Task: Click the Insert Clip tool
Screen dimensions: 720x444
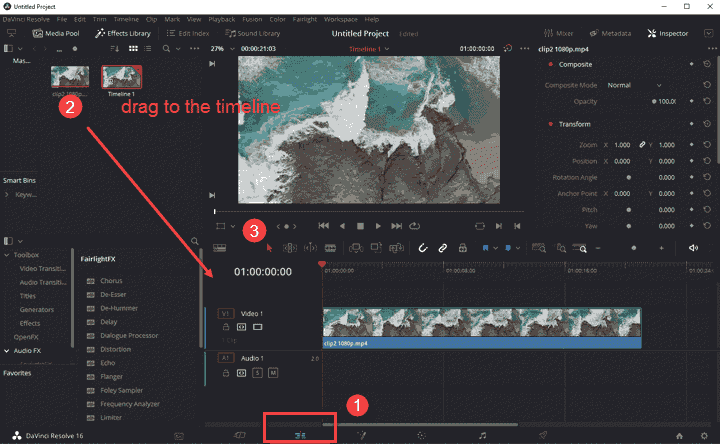Action: [356, 248]
